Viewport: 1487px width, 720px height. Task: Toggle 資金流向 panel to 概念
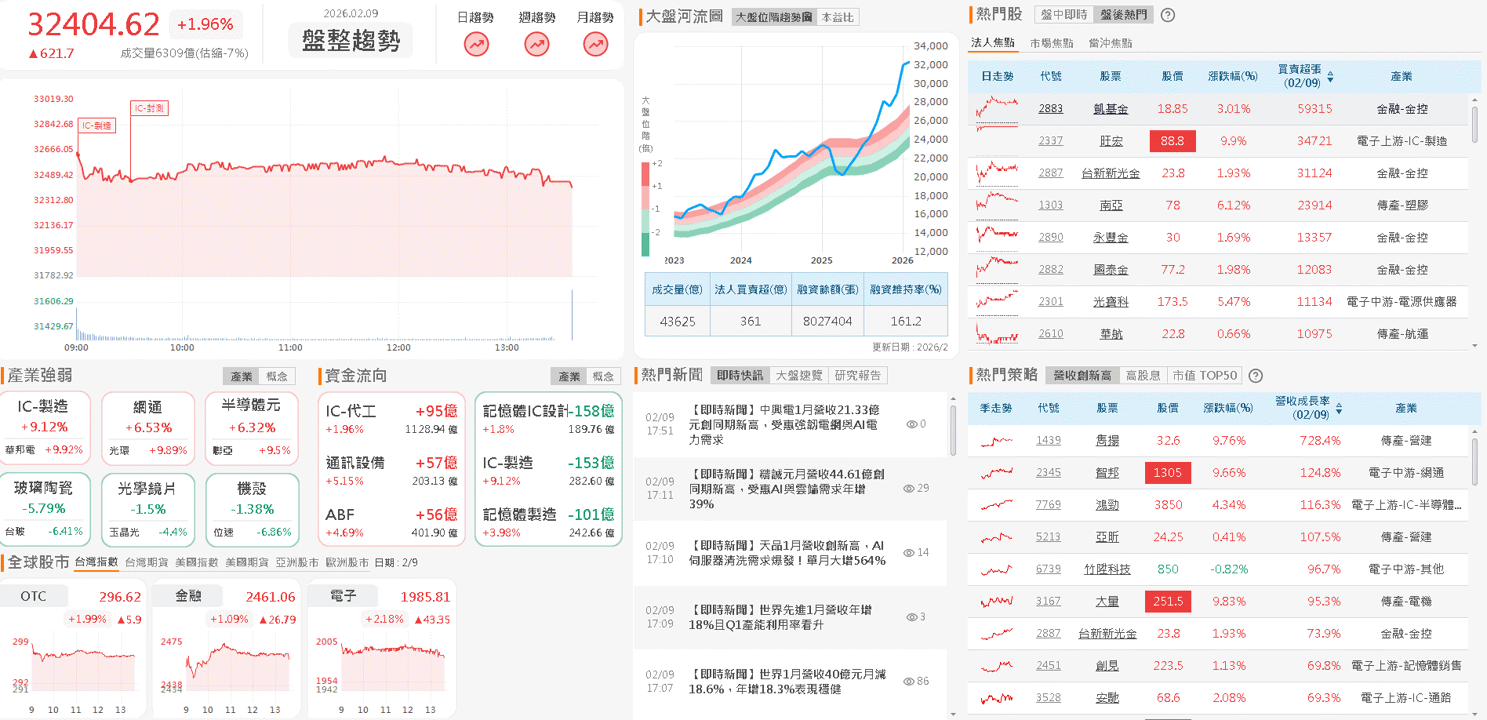(x=603, y=376)
